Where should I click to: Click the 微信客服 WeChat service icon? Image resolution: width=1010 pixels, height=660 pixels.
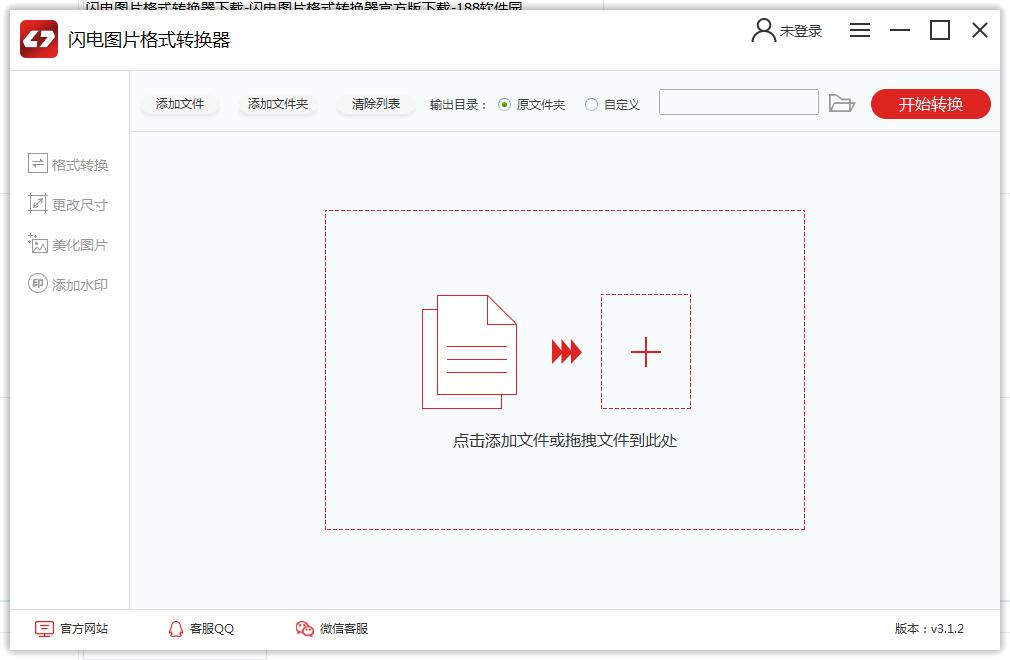point(332,629)
